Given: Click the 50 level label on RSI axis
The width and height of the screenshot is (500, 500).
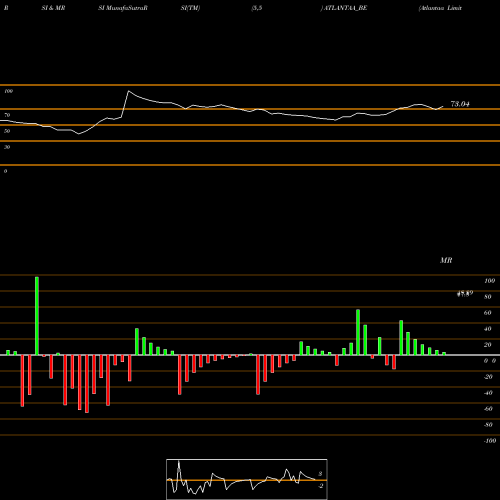Looking at the screenshot, I should (x=7, y=131).
